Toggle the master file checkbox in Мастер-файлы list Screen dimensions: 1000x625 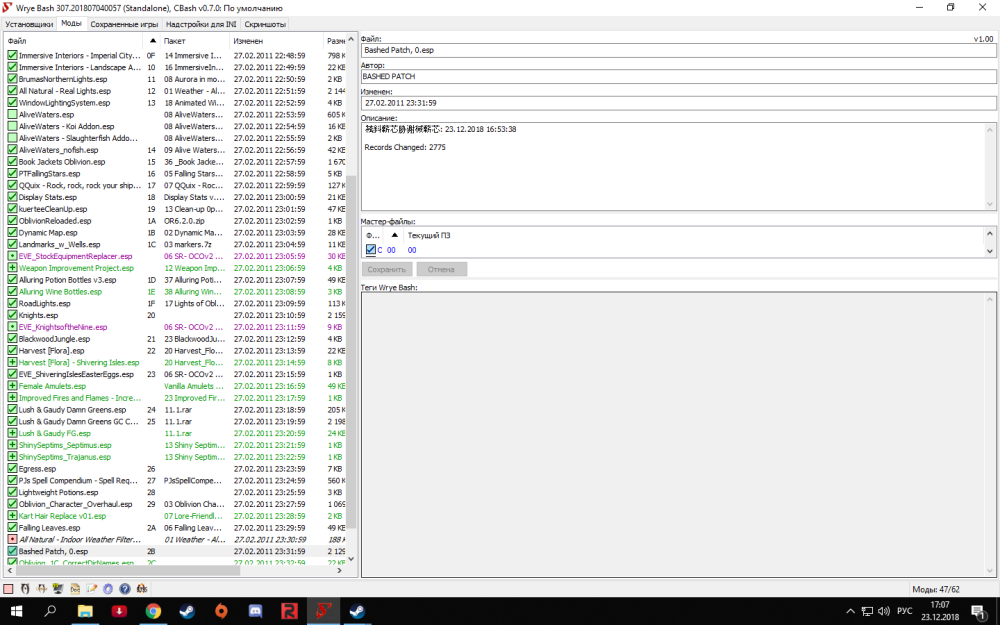tap(371, 249)
